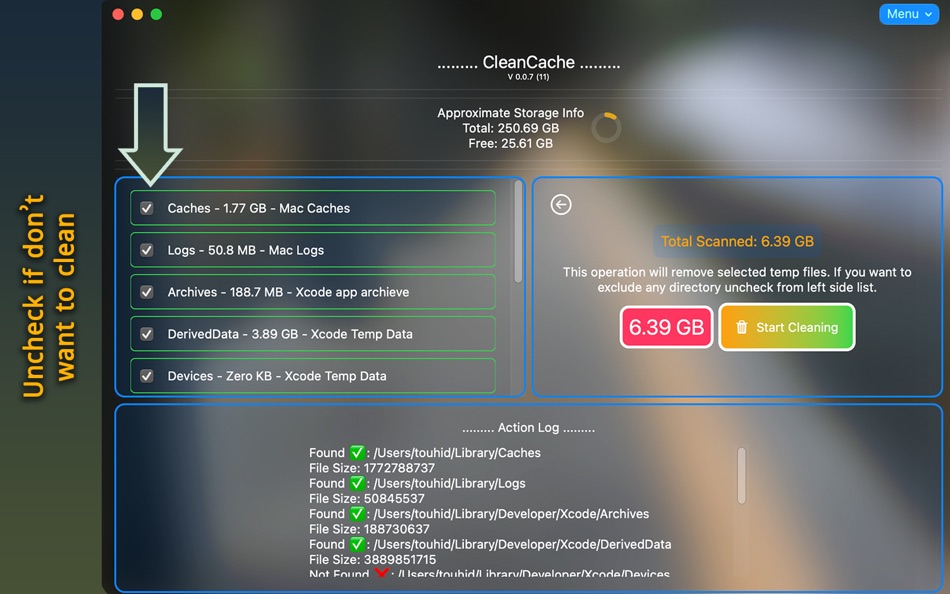
Task: Click "File Size: 50845537" log line
Action: pos(367,499)
